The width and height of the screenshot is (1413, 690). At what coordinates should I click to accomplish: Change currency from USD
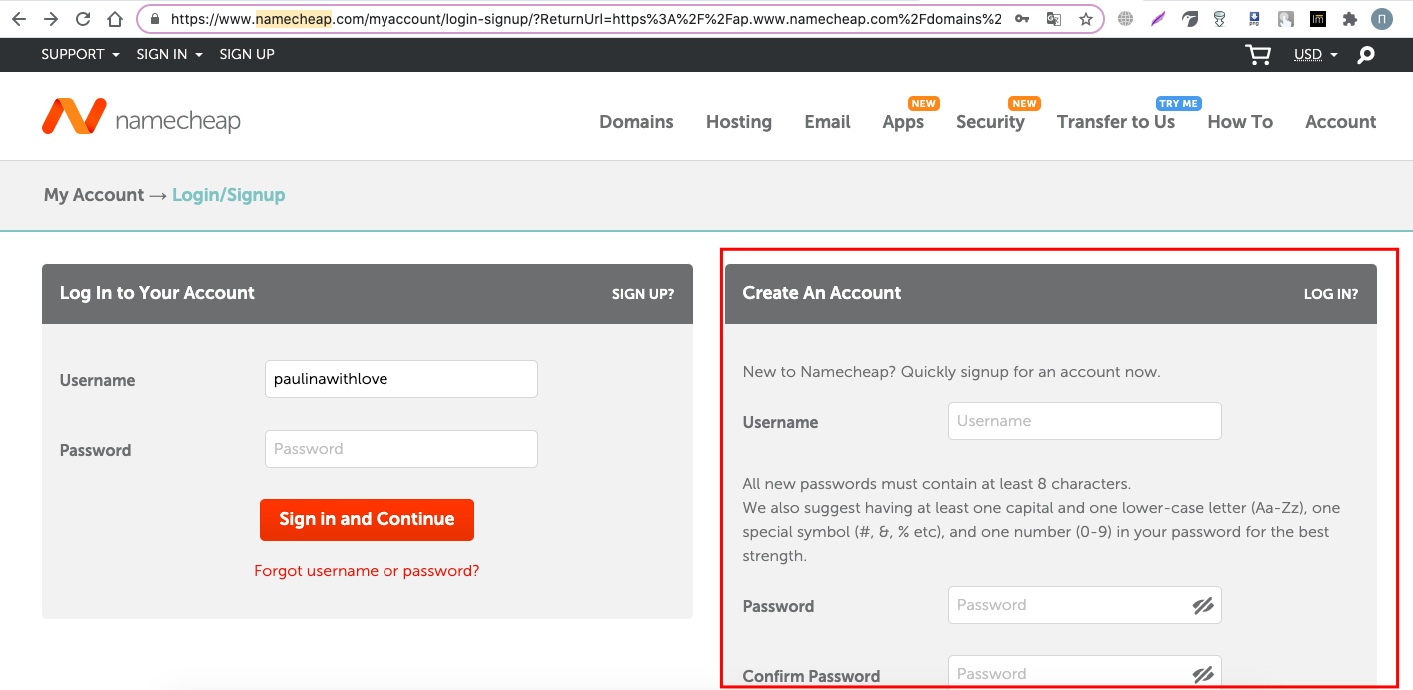point(1315,55)
